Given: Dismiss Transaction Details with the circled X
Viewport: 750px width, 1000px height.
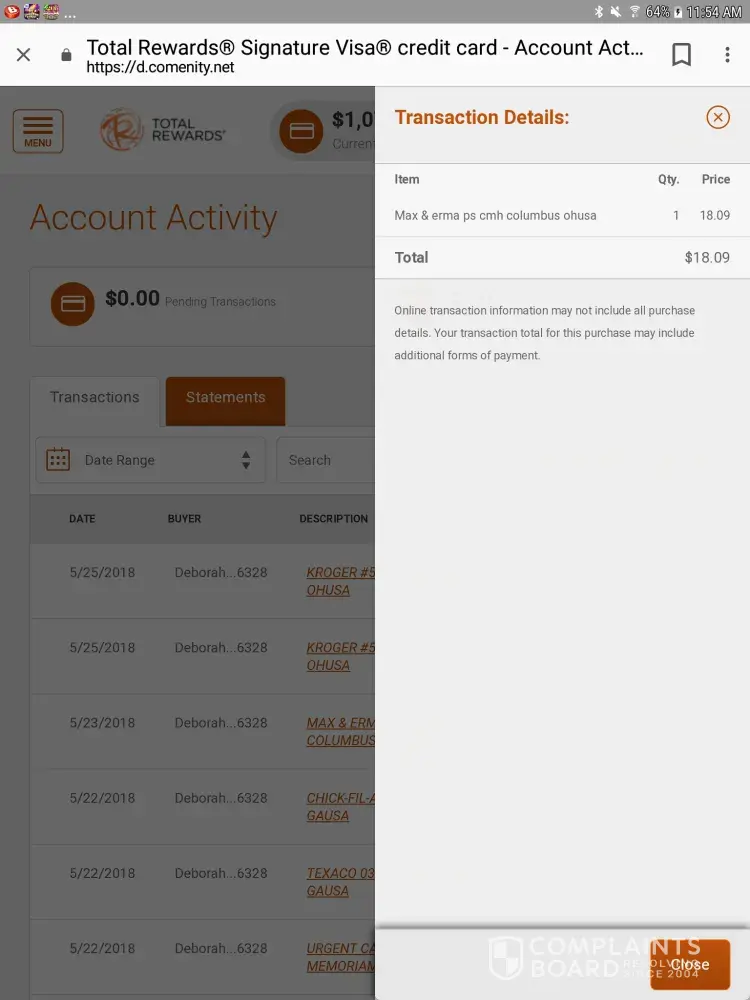Looking at the screenshot, I should click(x=718, y=118).
